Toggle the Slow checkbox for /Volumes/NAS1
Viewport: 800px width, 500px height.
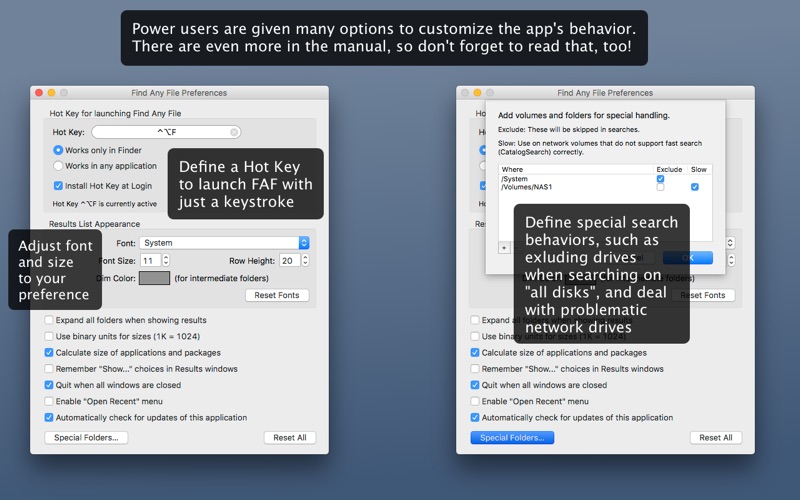click(695, 187)
